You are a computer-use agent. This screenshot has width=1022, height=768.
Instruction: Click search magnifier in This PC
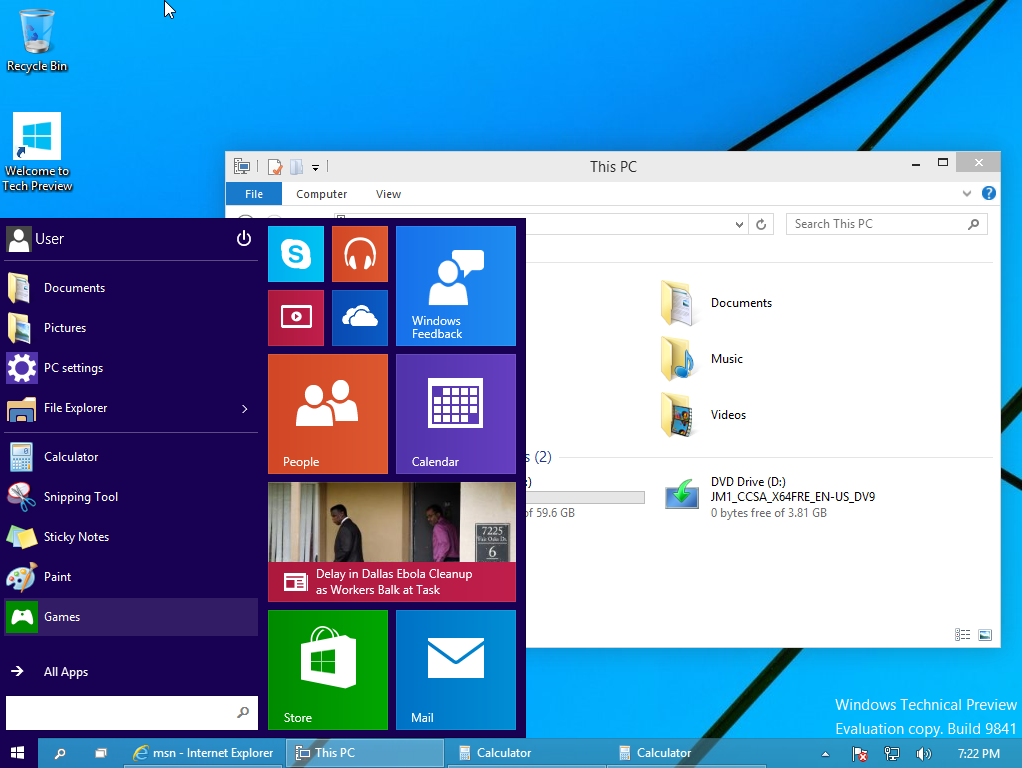point(973,224)
